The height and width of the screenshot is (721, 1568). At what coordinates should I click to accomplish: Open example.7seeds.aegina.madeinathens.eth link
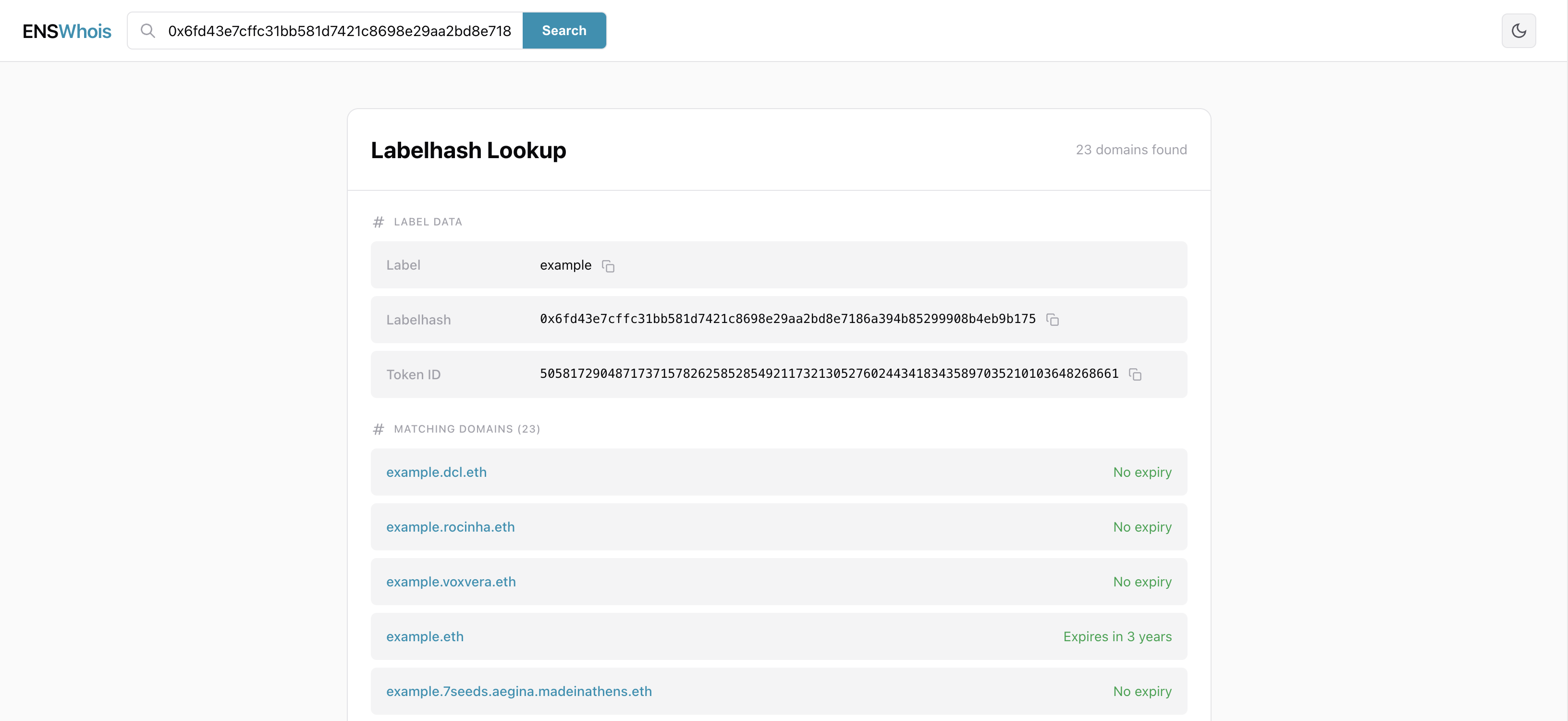click(519, 691)
